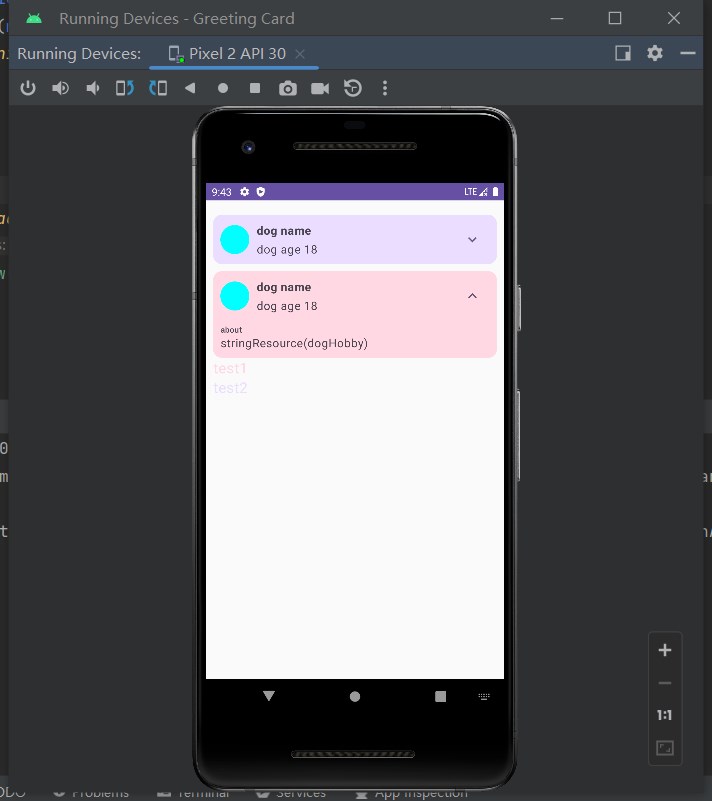
Task: Rotate device left icon
Action: pos(125,88)
